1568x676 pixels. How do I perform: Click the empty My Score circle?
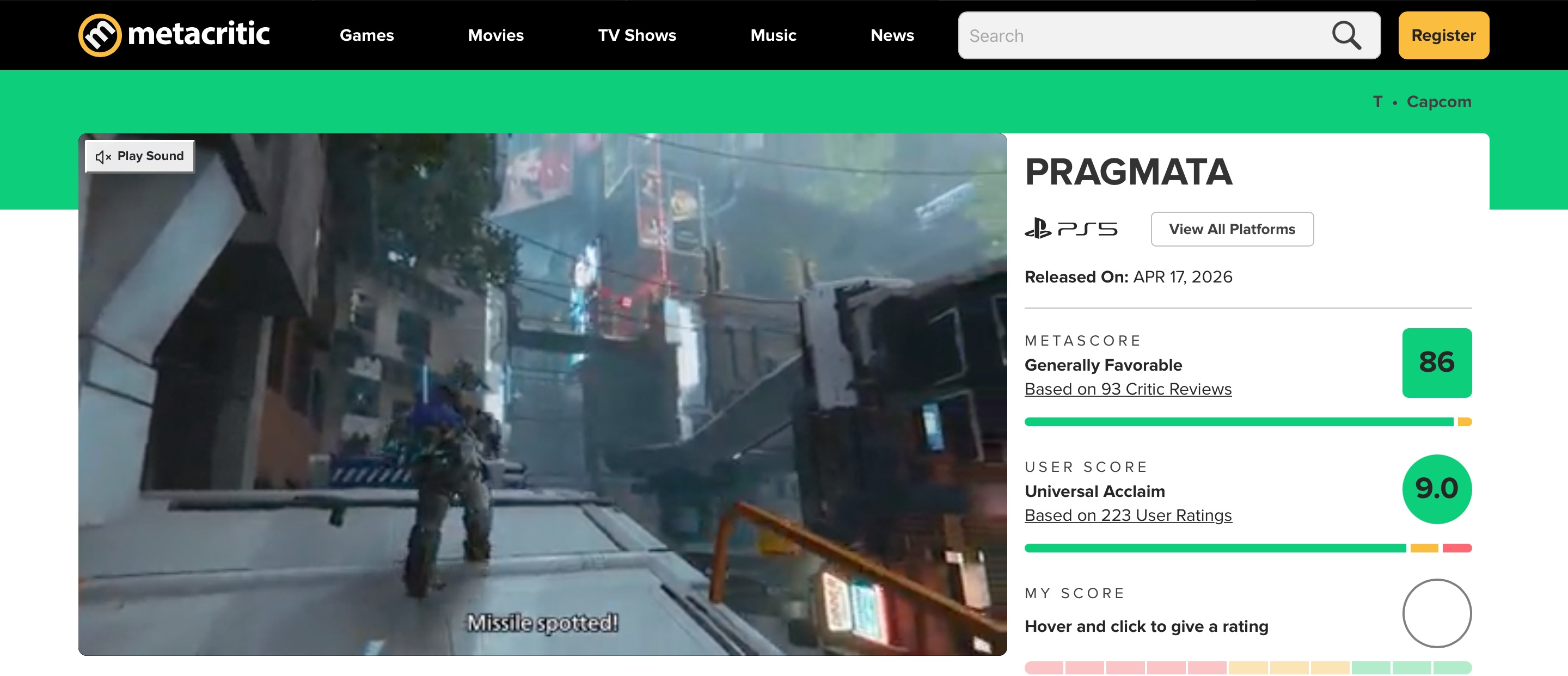coord(1437,613)
